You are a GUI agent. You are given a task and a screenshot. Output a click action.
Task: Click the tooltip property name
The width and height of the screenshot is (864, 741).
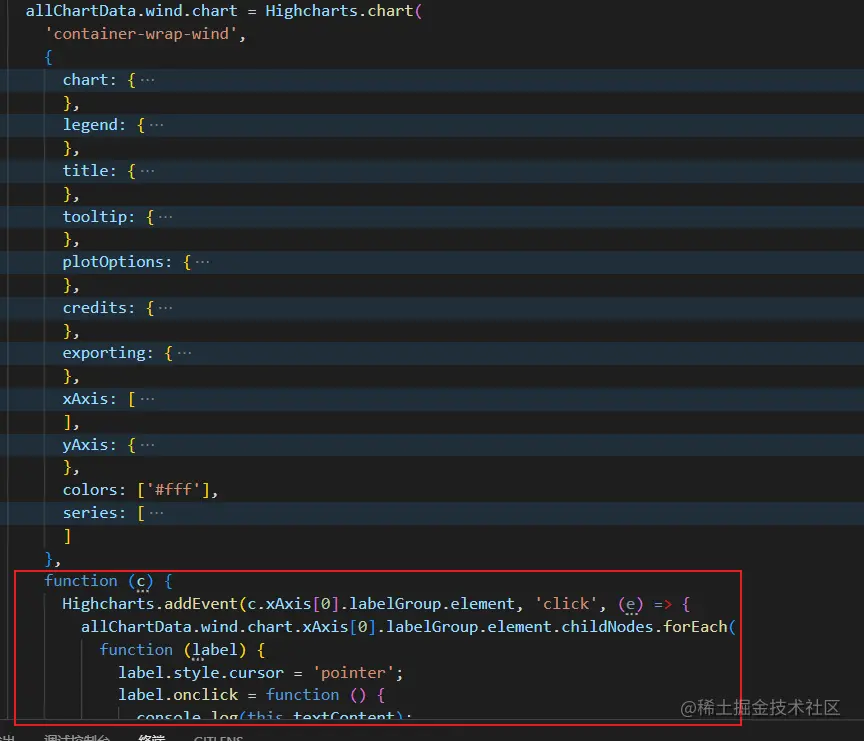click(95, 217)
